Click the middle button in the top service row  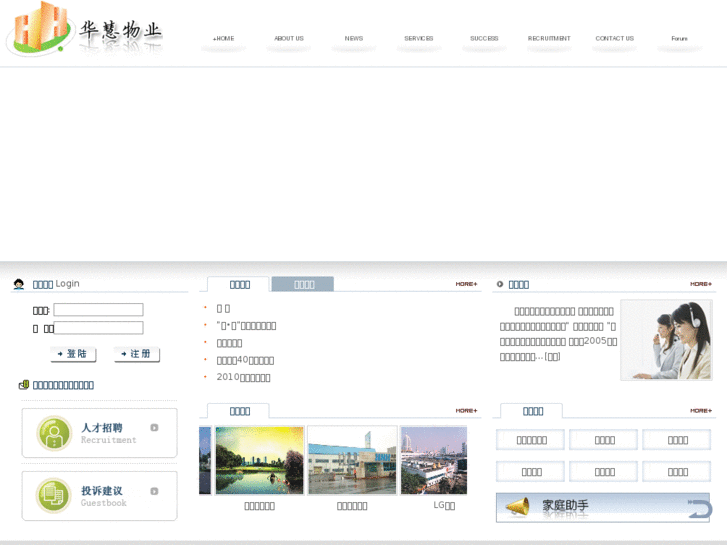[x=604, y=440]
